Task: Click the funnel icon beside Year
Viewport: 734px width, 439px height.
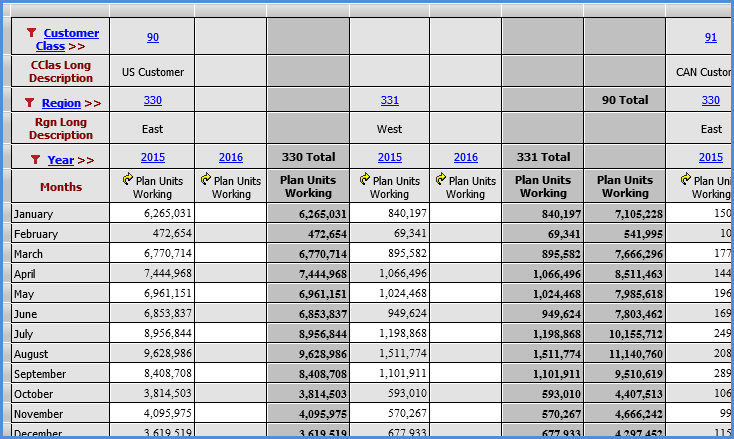Action: (x=36, y=159)
